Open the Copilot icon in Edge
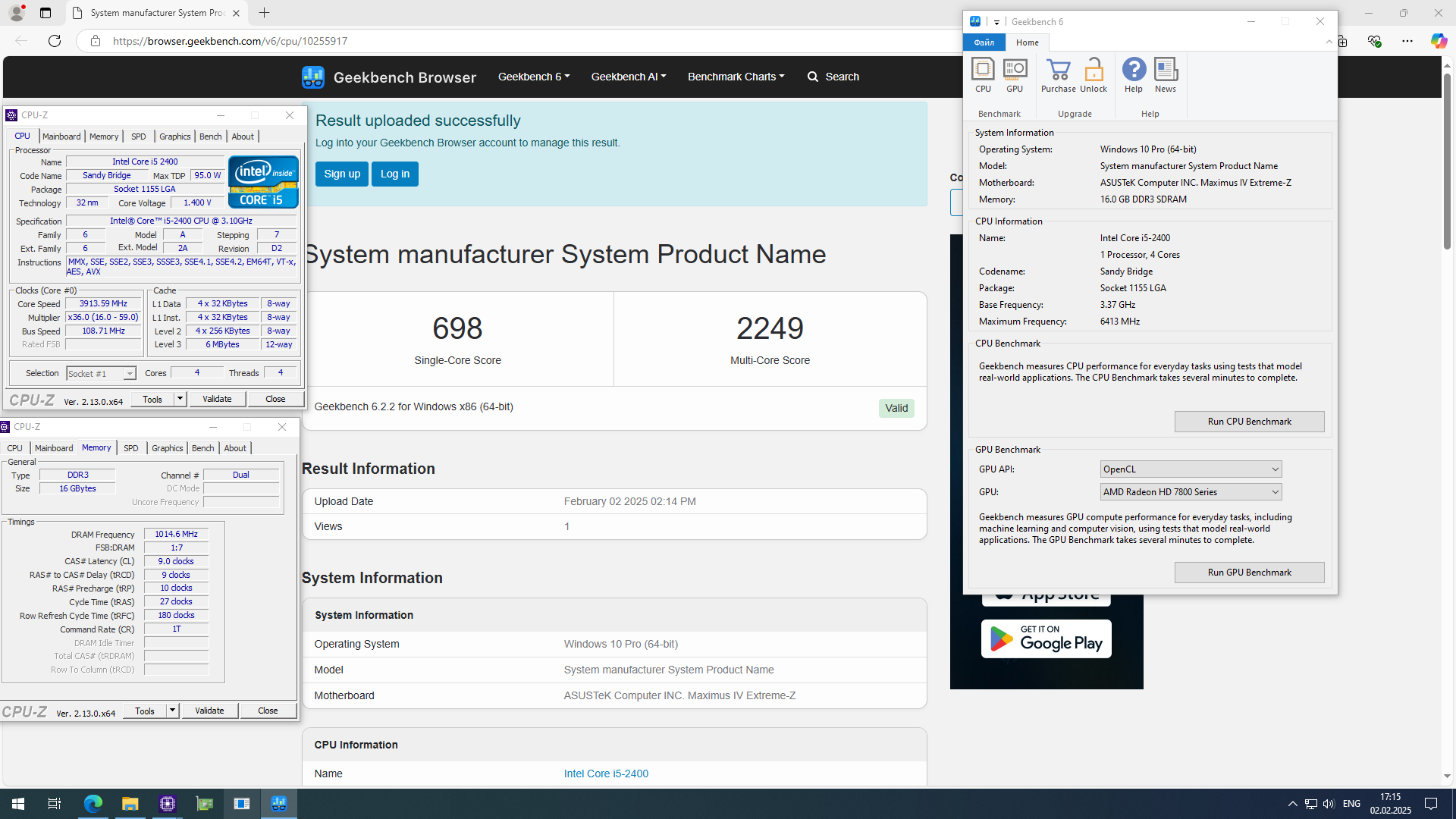The width and height of the screenshot is (1456, 819). point(1439,41)
